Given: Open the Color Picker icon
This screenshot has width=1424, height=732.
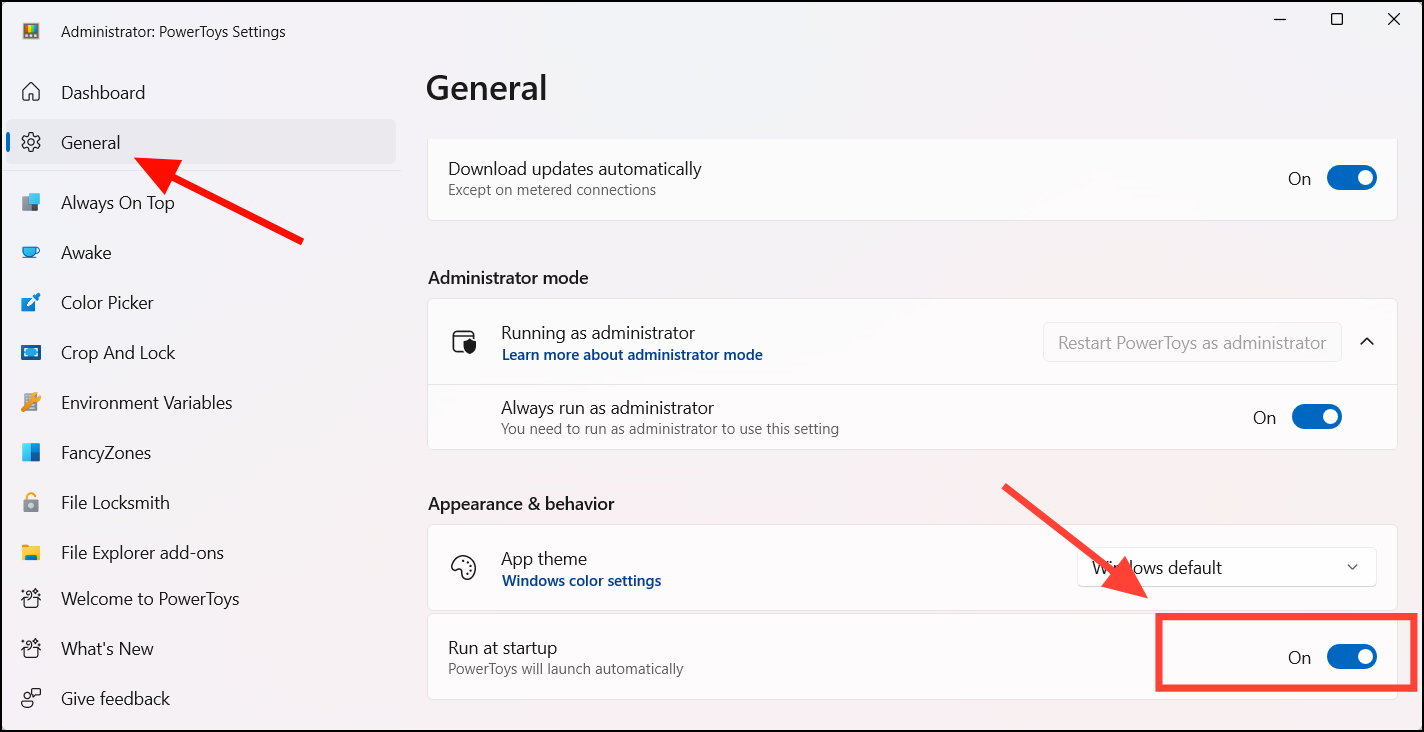Looking at the screenshot, I should (x=31, y=303).
